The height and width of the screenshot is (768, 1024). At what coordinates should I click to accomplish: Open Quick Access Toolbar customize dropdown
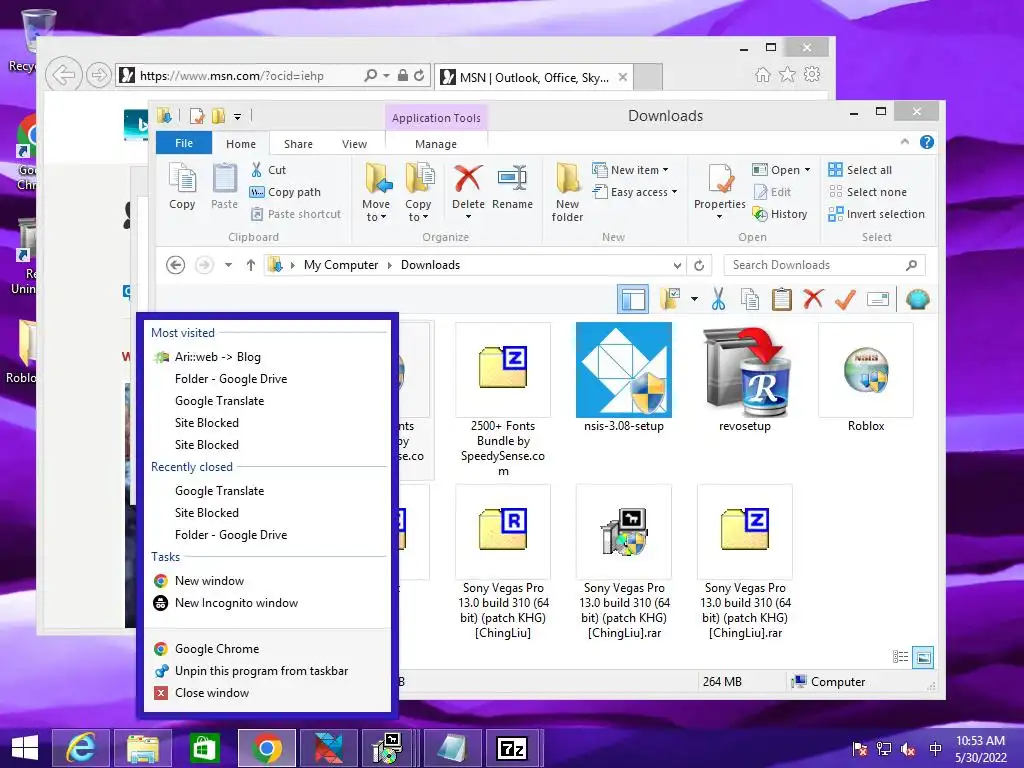point(238,117)
